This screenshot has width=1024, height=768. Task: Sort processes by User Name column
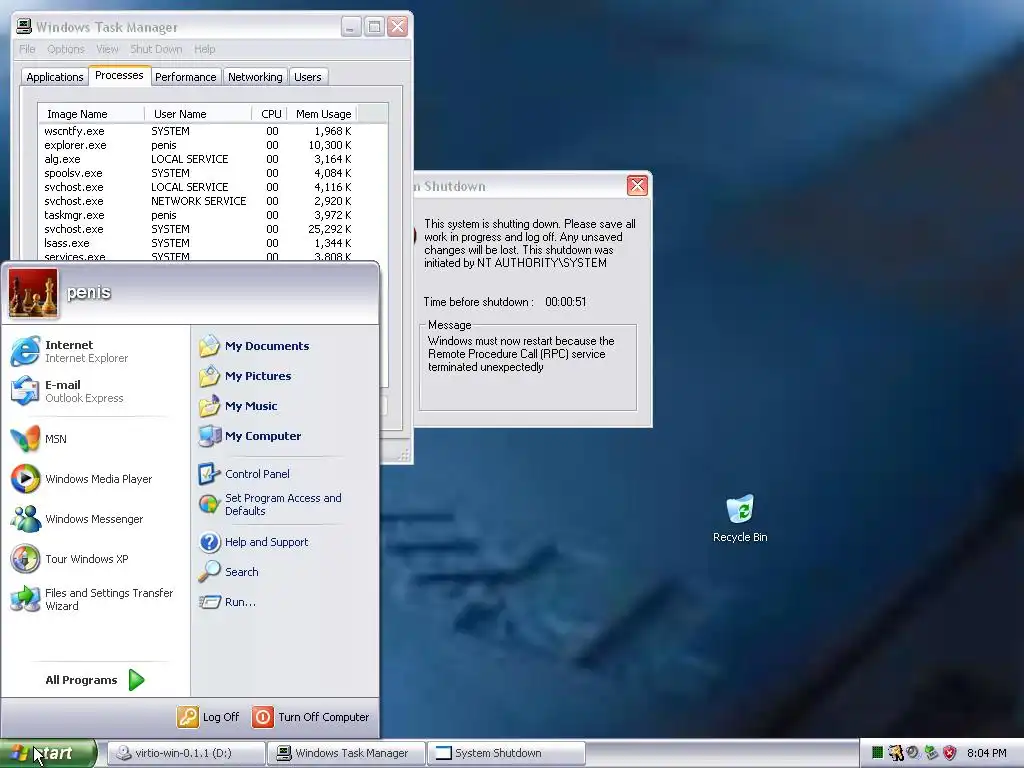(x=199, y=114)
